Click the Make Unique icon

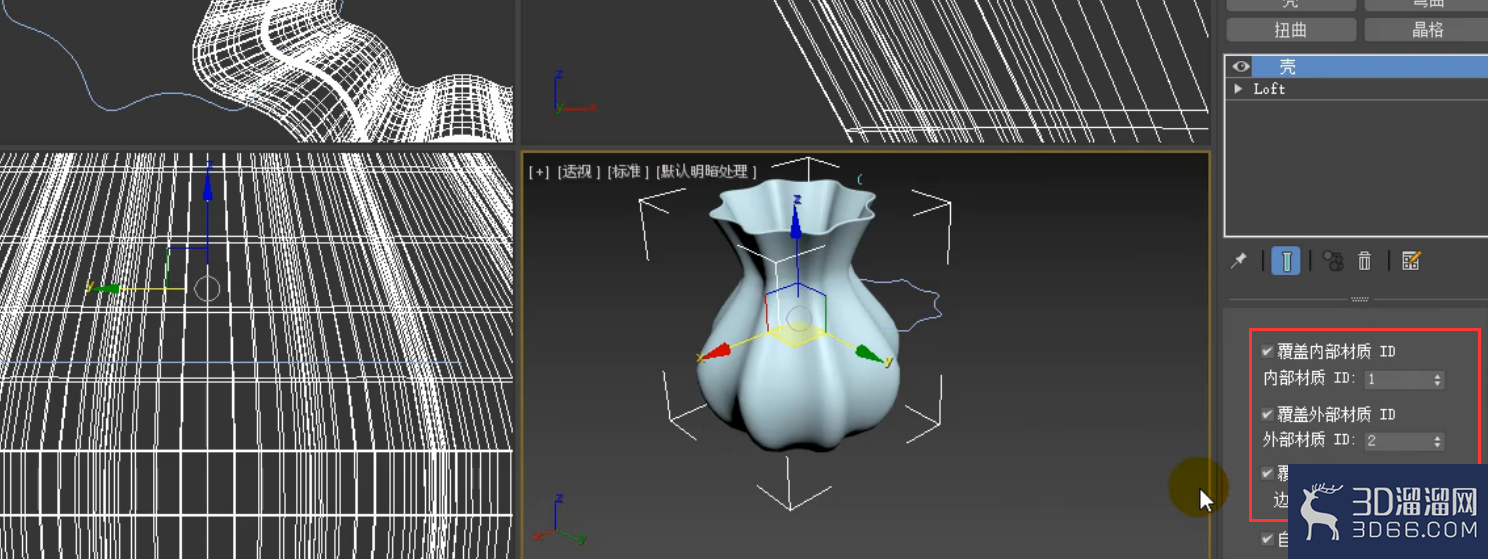1332,261
